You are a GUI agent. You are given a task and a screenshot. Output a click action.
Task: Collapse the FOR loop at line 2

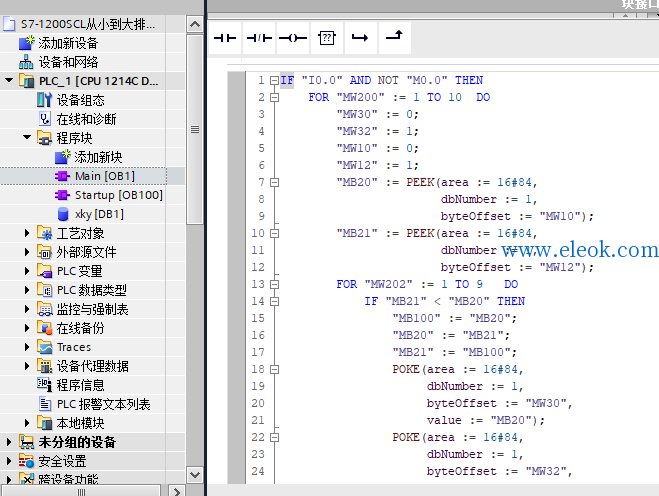274,98
